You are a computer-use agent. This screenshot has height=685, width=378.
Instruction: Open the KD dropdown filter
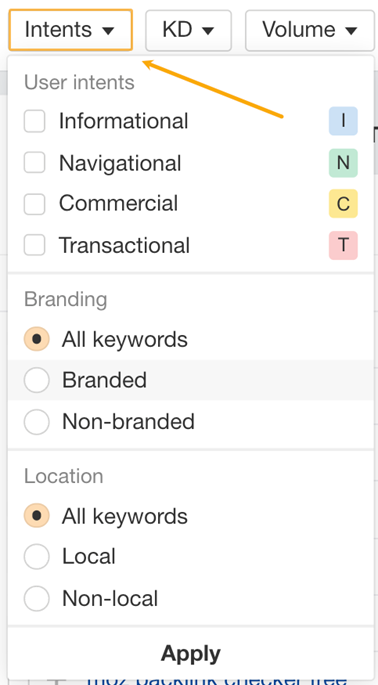click(x=188, y=31)
